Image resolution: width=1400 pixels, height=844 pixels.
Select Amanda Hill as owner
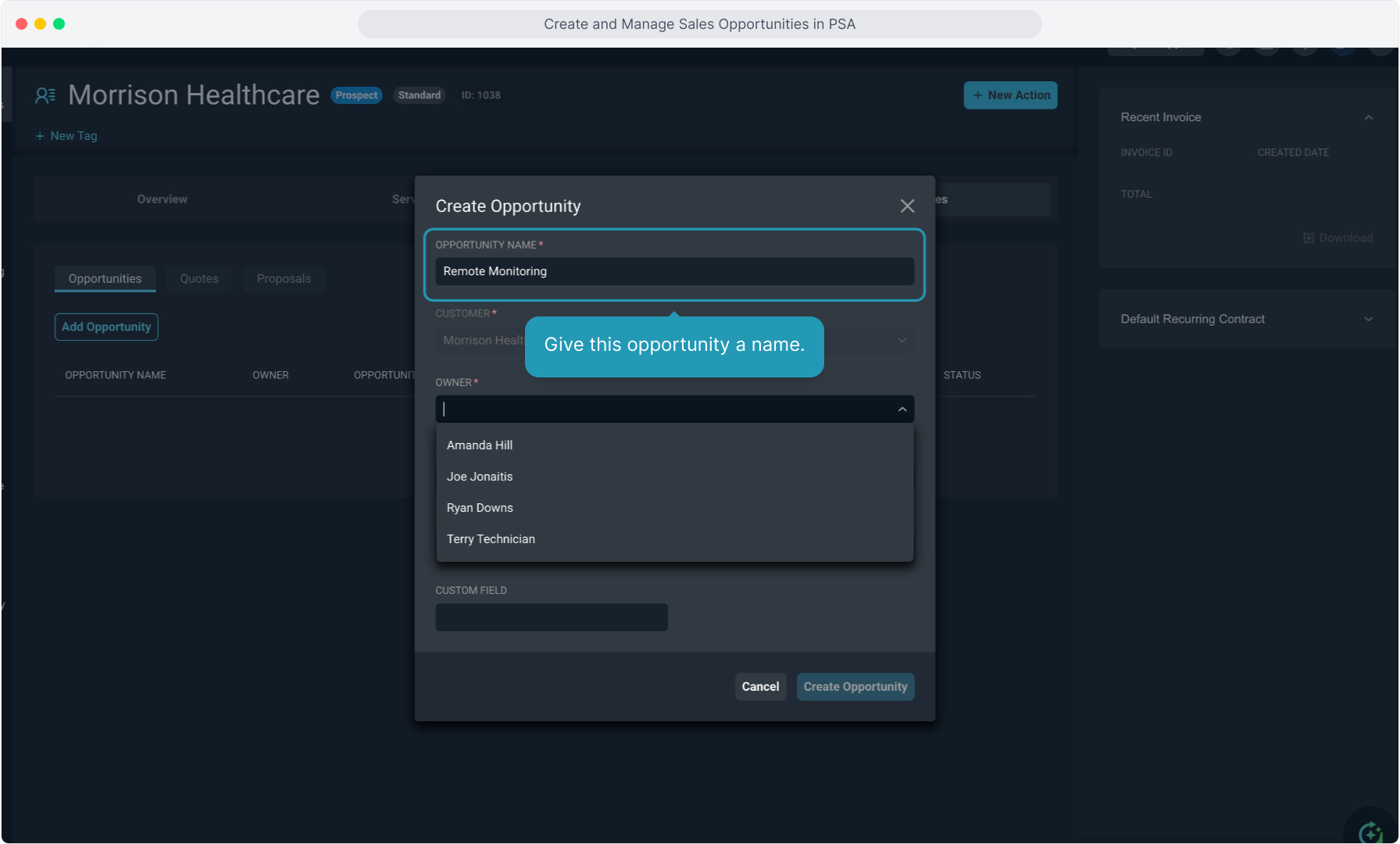(480, 445)
